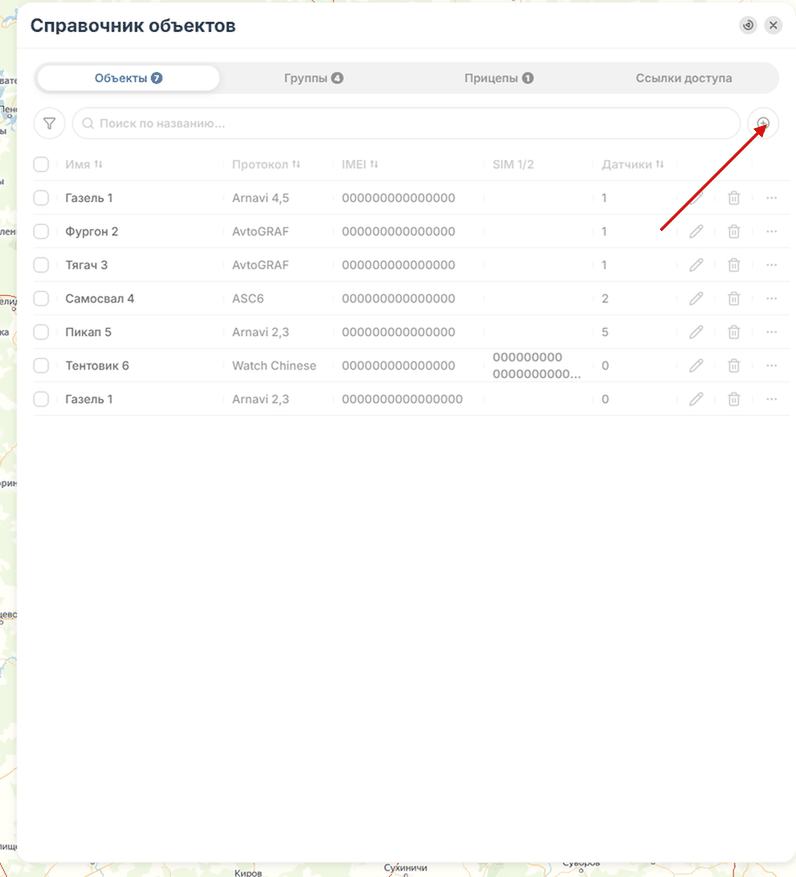Viewport: 796px width, 877px height.
Task: Edit the Самосвал 4 object
Action: tap(696, 298)
